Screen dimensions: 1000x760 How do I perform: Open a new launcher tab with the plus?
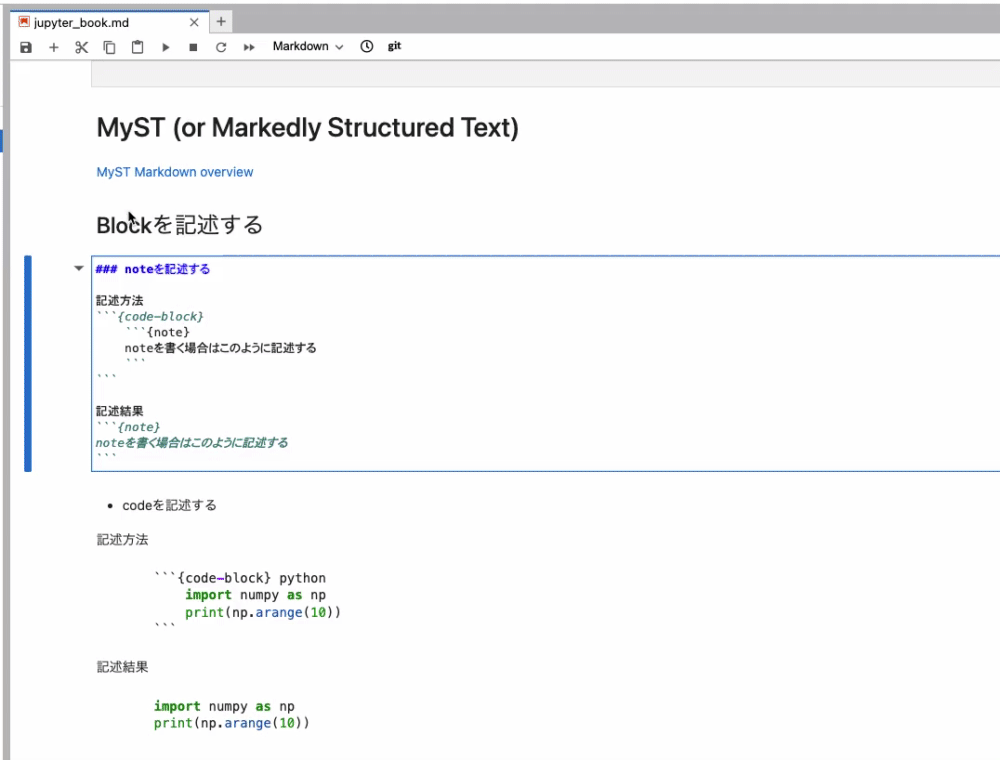(221, 22)
